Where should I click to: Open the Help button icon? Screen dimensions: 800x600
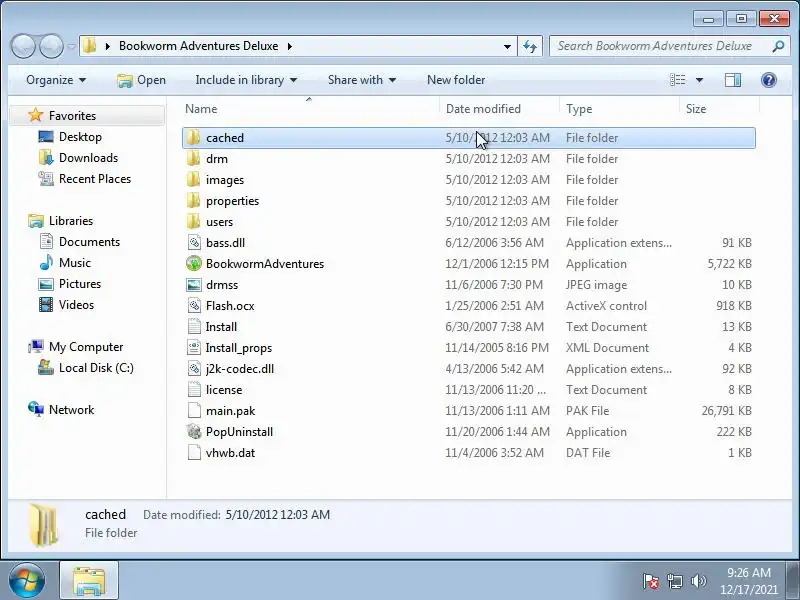point(768,80)
